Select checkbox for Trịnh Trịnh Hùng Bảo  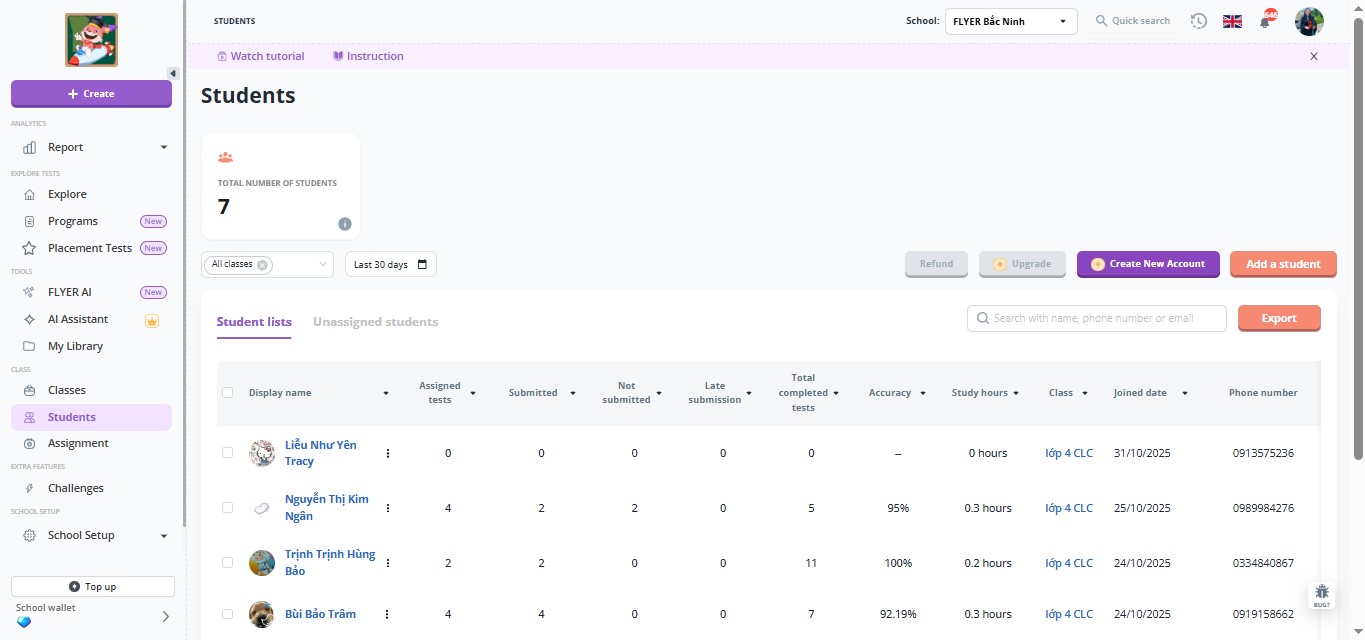pyautogui.click(x=228, y=563)
